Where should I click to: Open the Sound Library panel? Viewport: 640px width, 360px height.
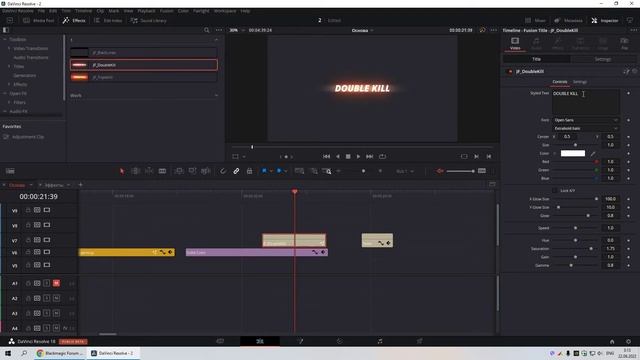[x=149, y=20]
